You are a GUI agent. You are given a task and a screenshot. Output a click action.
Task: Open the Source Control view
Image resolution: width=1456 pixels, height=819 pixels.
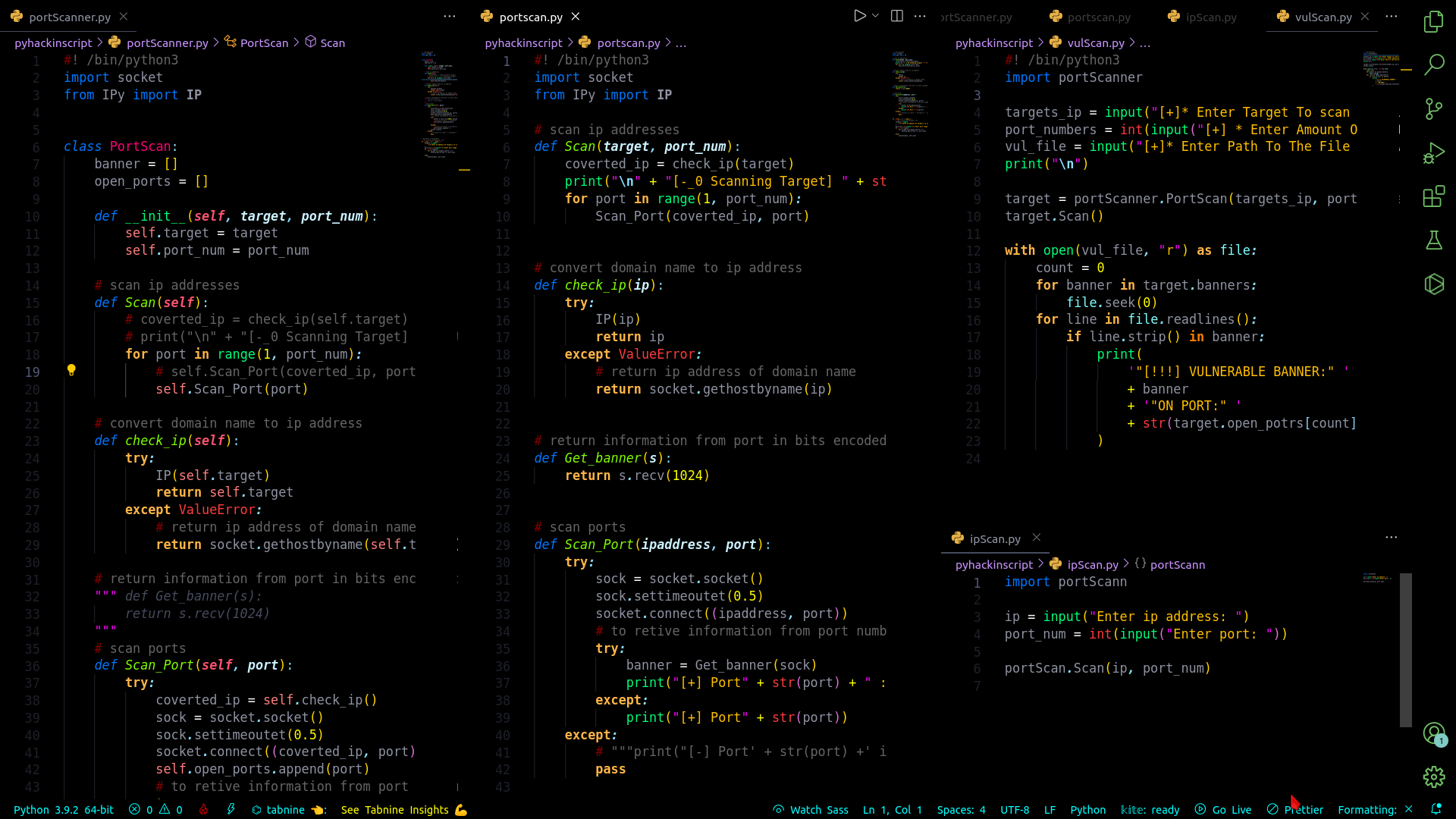click(x=1436, y=109)
